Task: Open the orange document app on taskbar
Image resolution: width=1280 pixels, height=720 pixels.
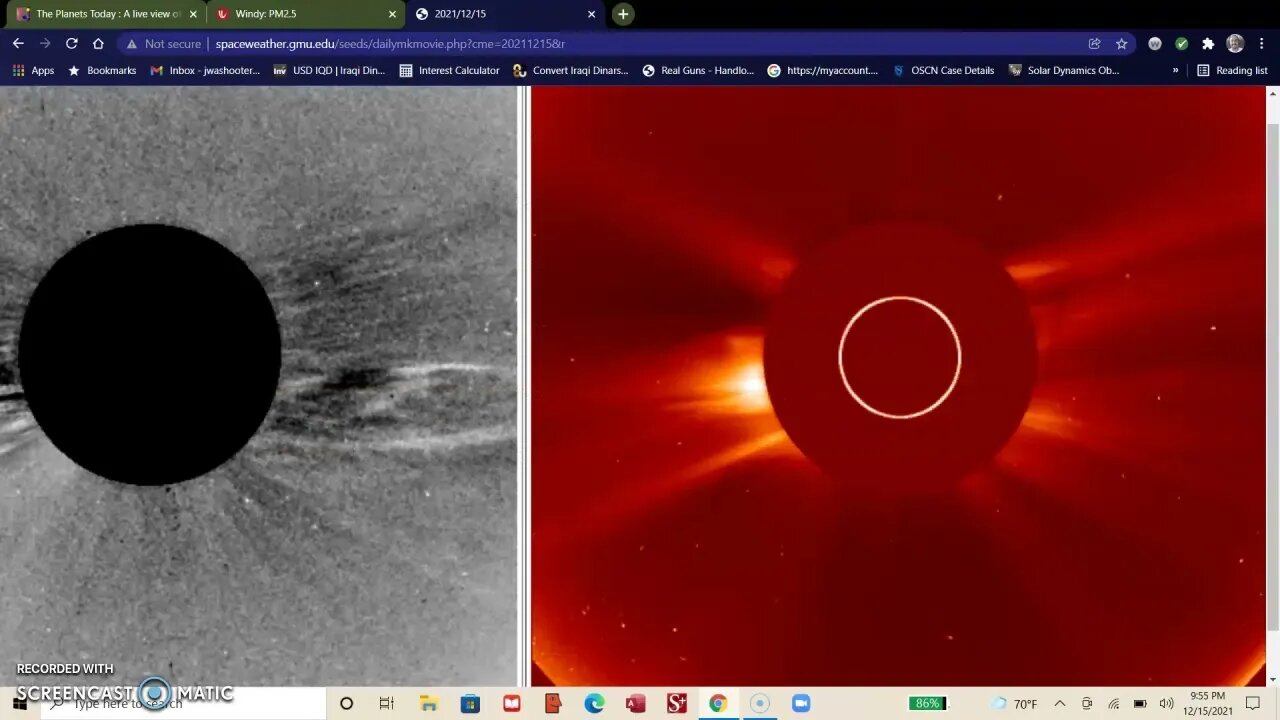Action: point(553,703)
